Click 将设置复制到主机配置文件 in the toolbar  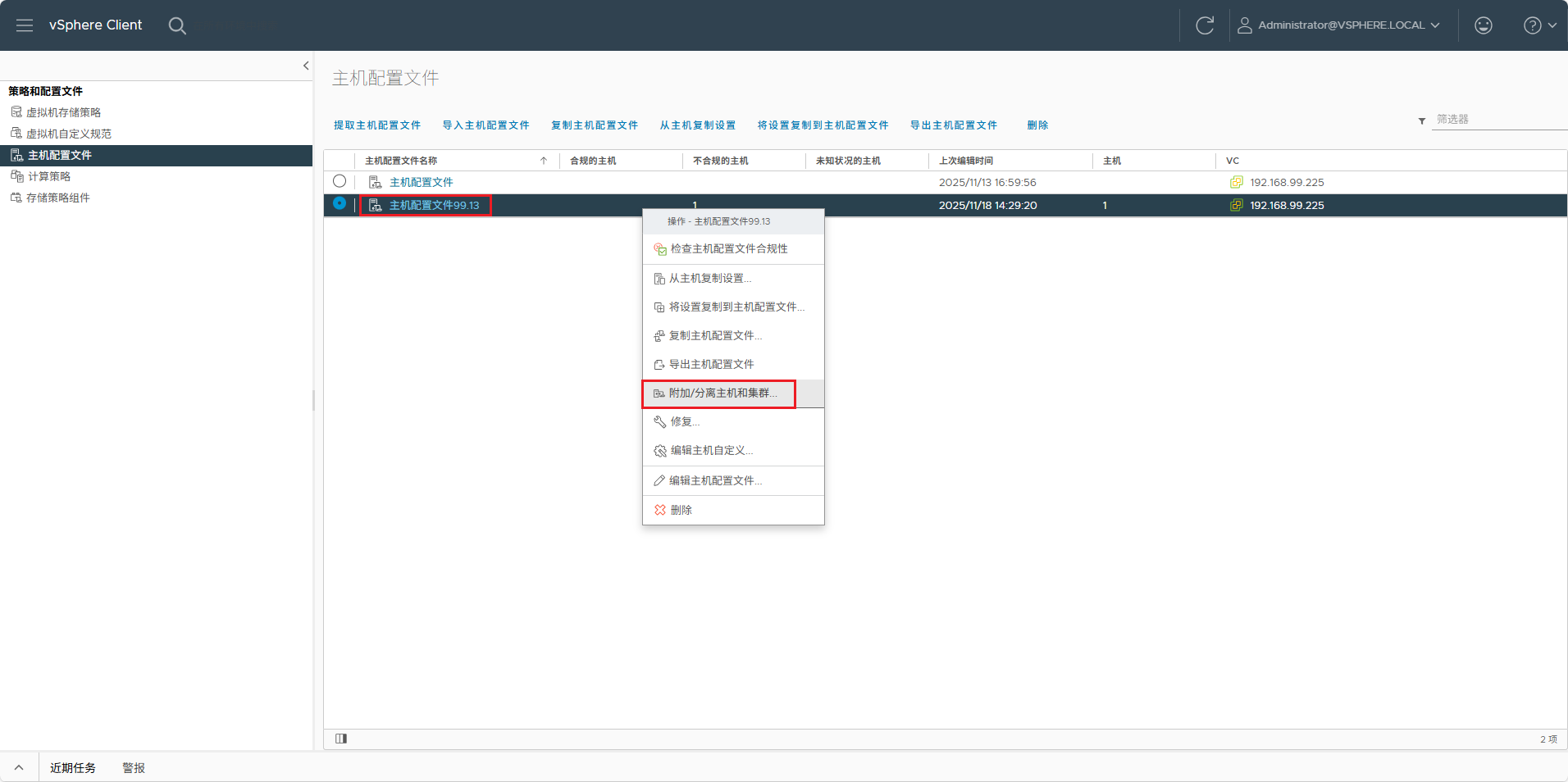[823, 125]
